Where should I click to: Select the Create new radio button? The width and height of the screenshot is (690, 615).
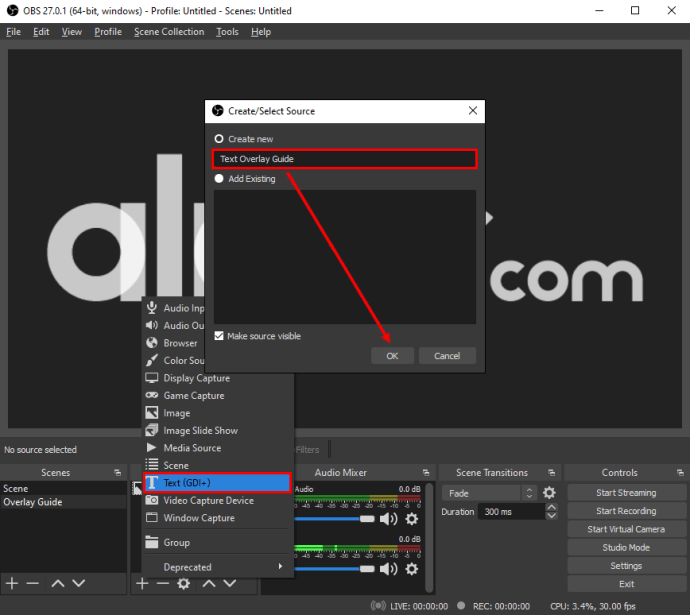coord(219,139)
